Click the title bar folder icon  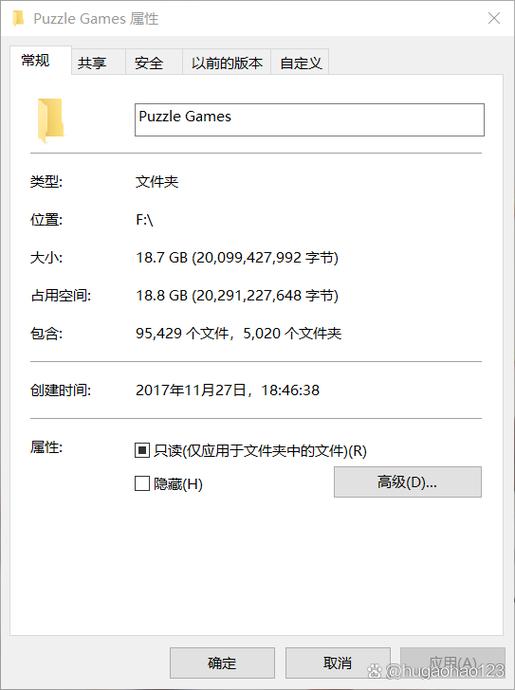(x=18, y=18)
